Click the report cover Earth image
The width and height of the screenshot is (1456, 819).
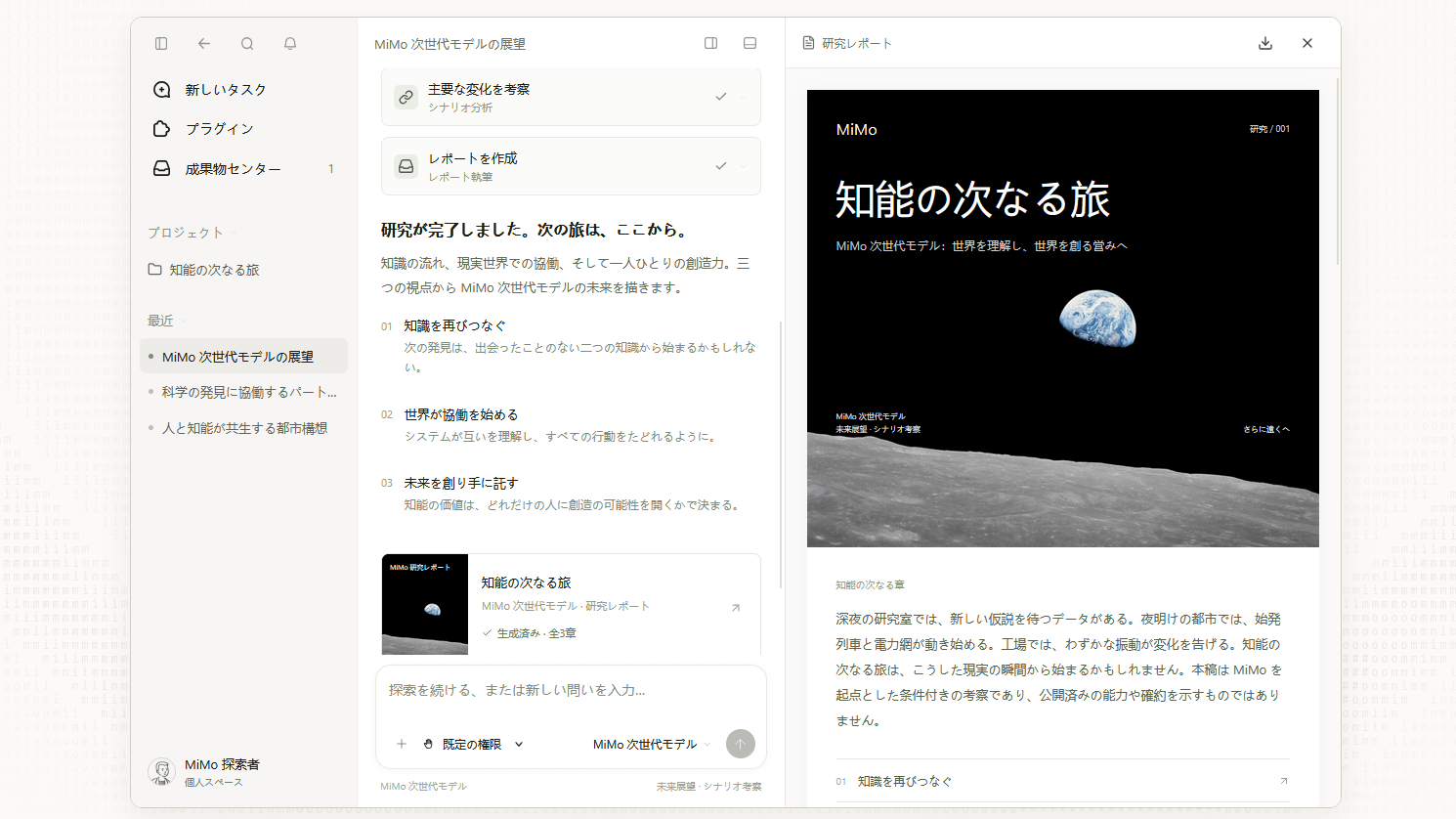1098,319
